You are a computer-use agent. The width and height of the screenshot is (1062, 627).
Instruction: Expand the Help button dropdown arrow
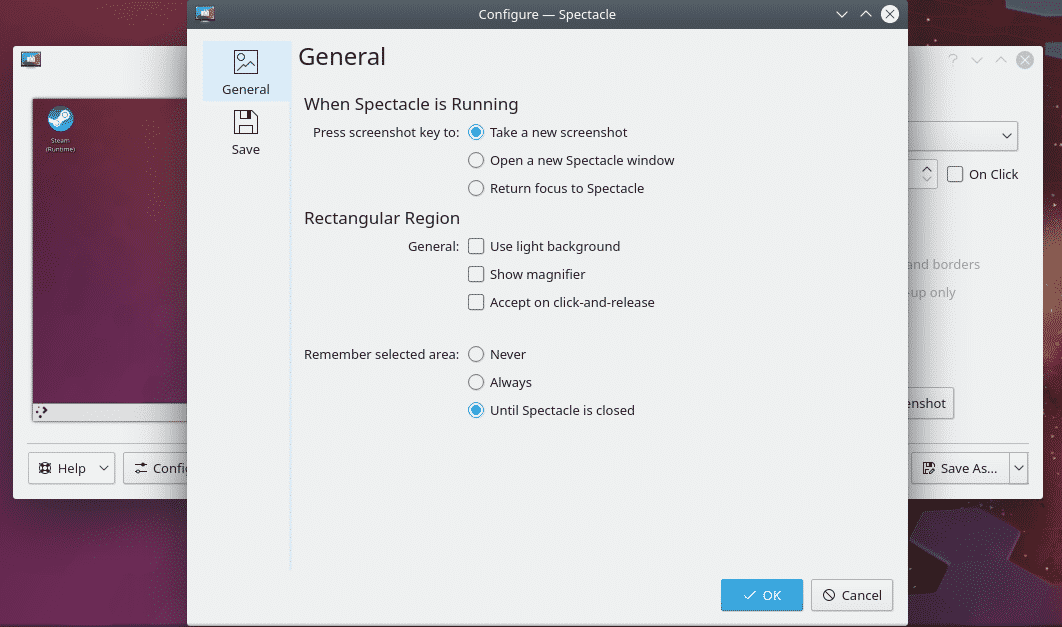[104, 469]
